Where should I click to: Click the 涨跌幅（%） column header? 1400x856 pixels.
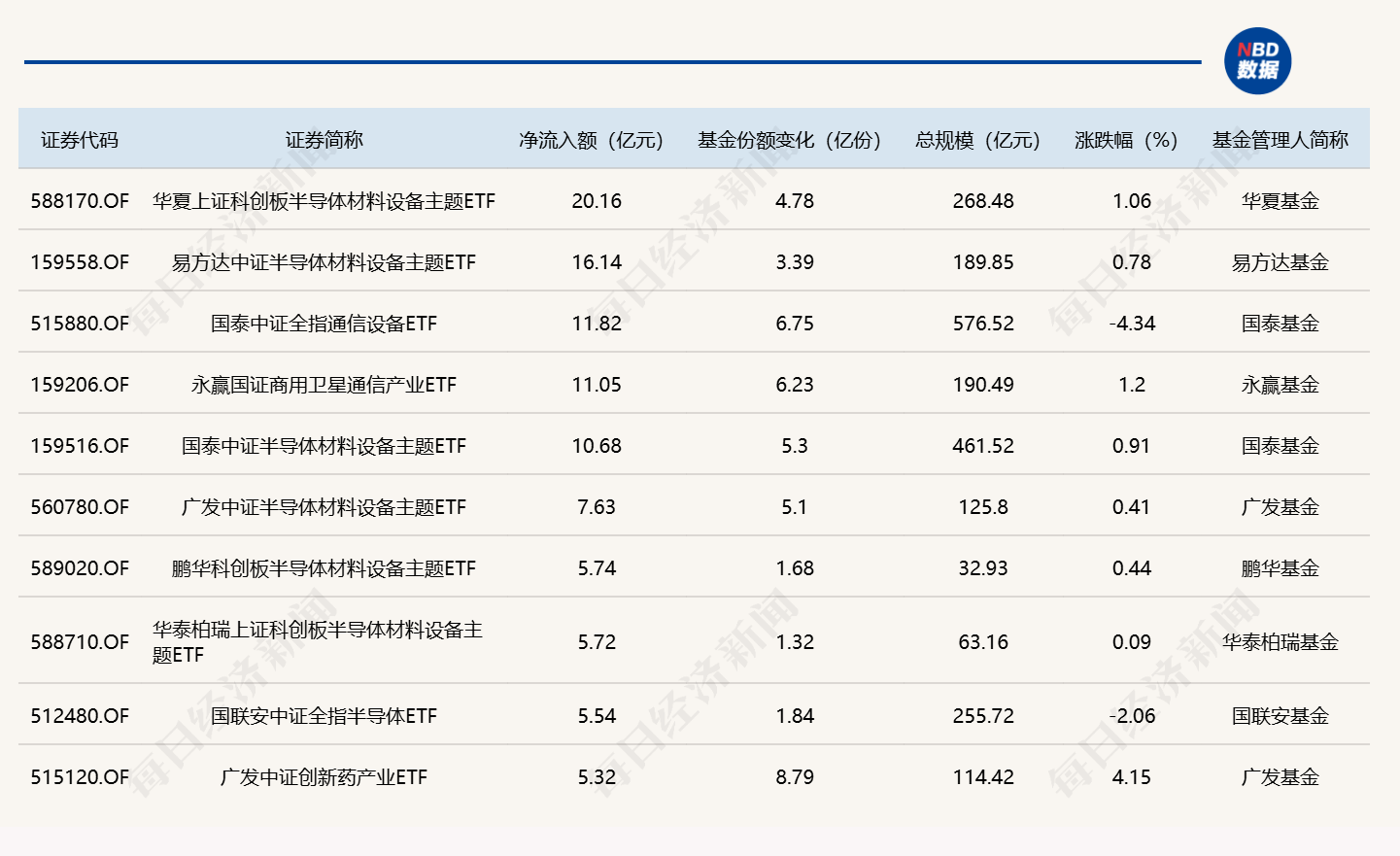point(1126,140)
